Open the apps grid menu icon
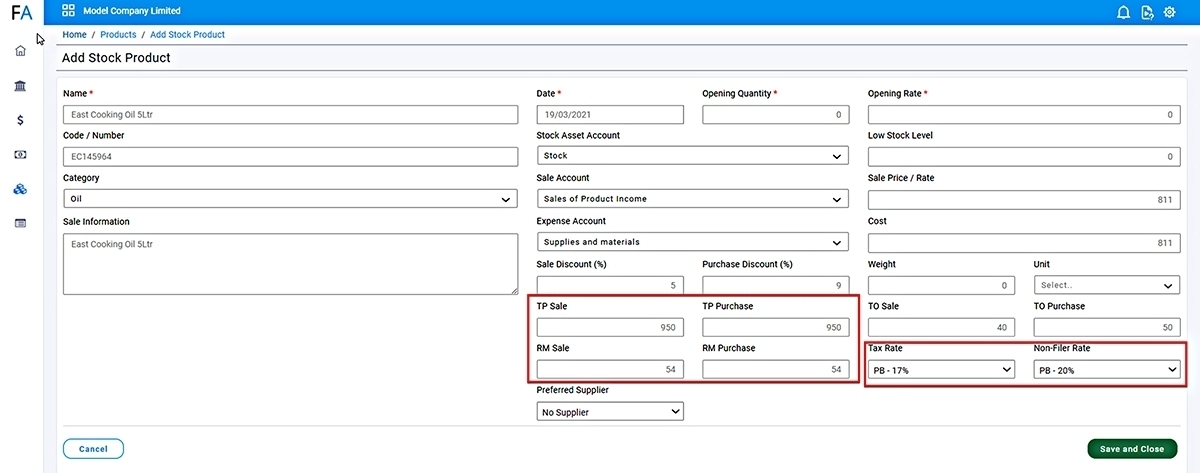This screenshot has height=473, width=1200. [68, 11]
